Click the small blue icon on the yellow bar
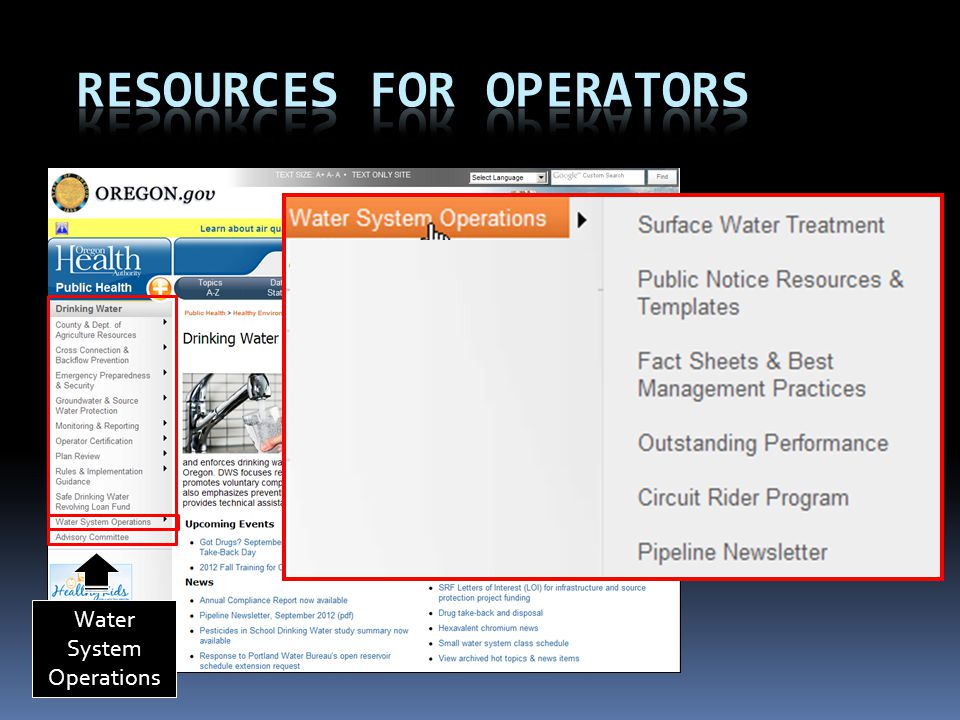Screen dimensions: 960x720 tap(62, 228)
